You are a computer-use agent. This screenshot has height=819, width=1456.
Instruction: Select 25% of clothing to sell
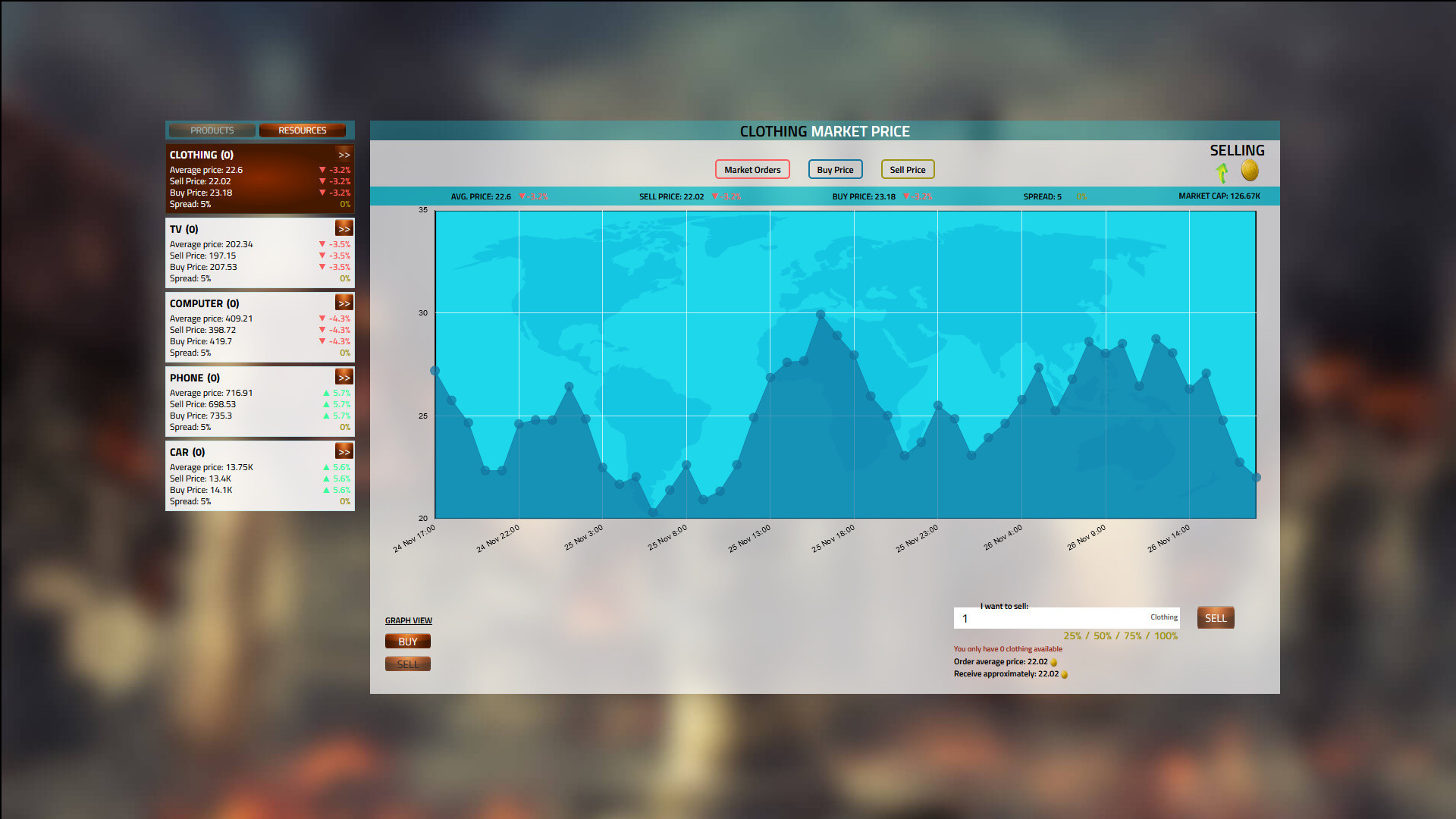point(1072,636)
